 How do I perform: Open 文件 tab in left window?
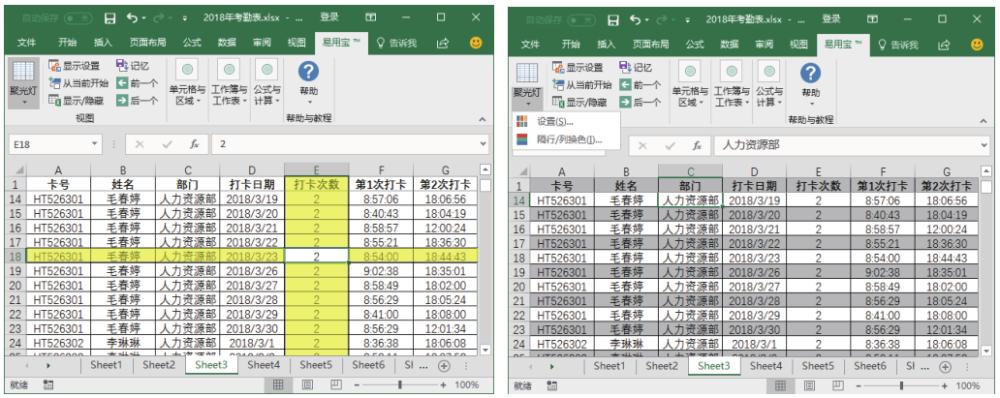coord(27,43)
